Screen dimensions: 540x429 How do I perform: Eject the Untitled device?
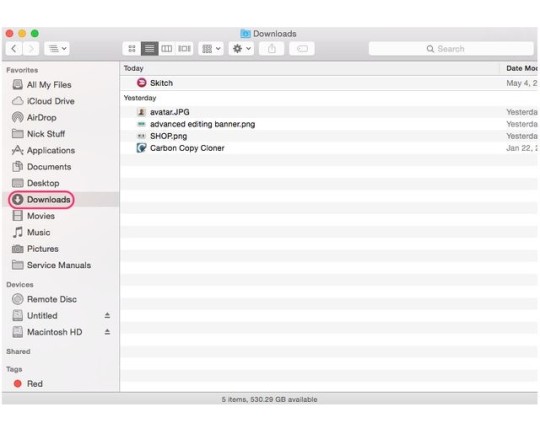[x=107, y=315]
